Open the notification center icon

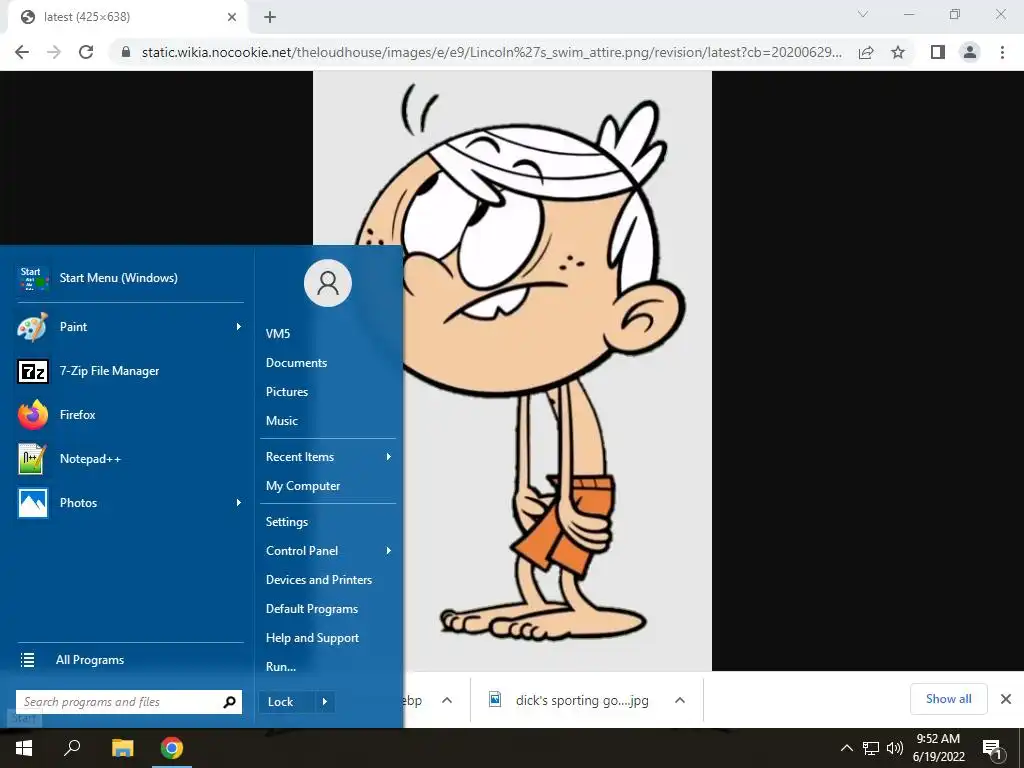pos(993,749)
